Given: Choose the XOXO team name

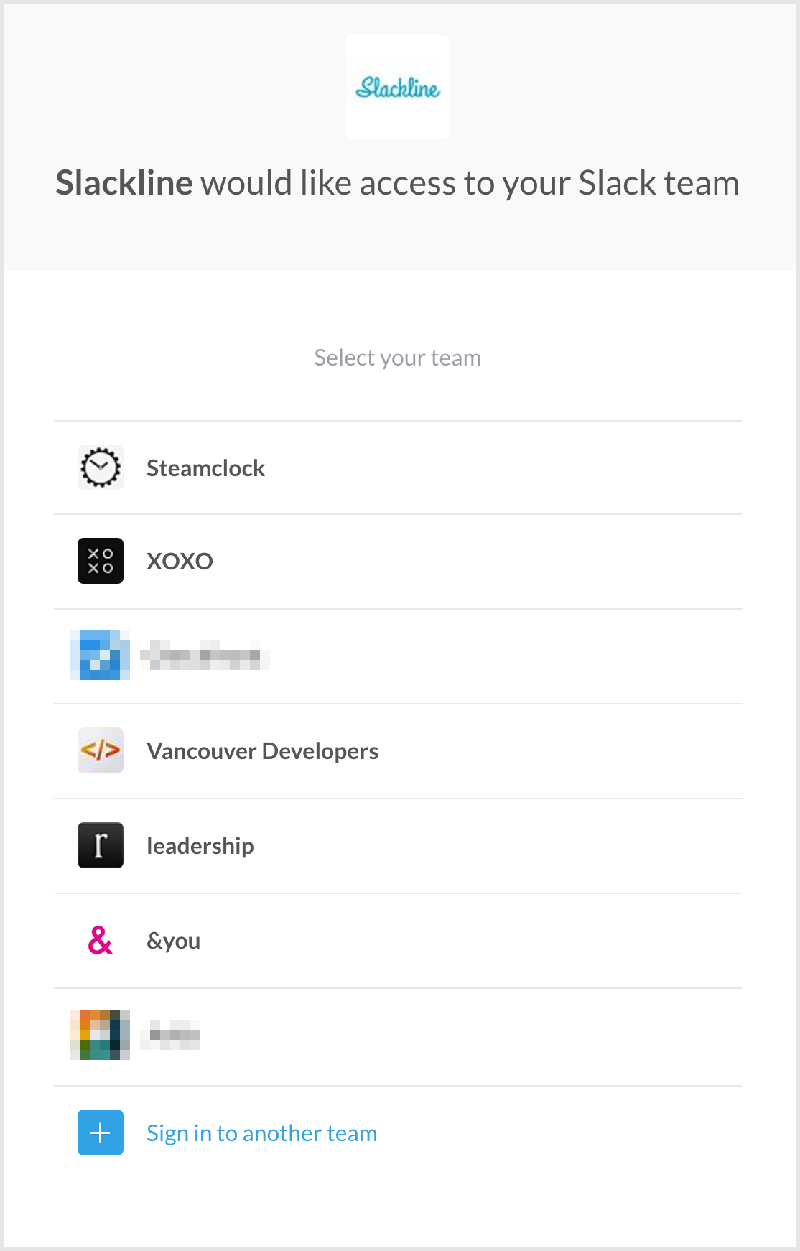Looking at the screenshot, I should pyautogui.click(x=180, y=561).
